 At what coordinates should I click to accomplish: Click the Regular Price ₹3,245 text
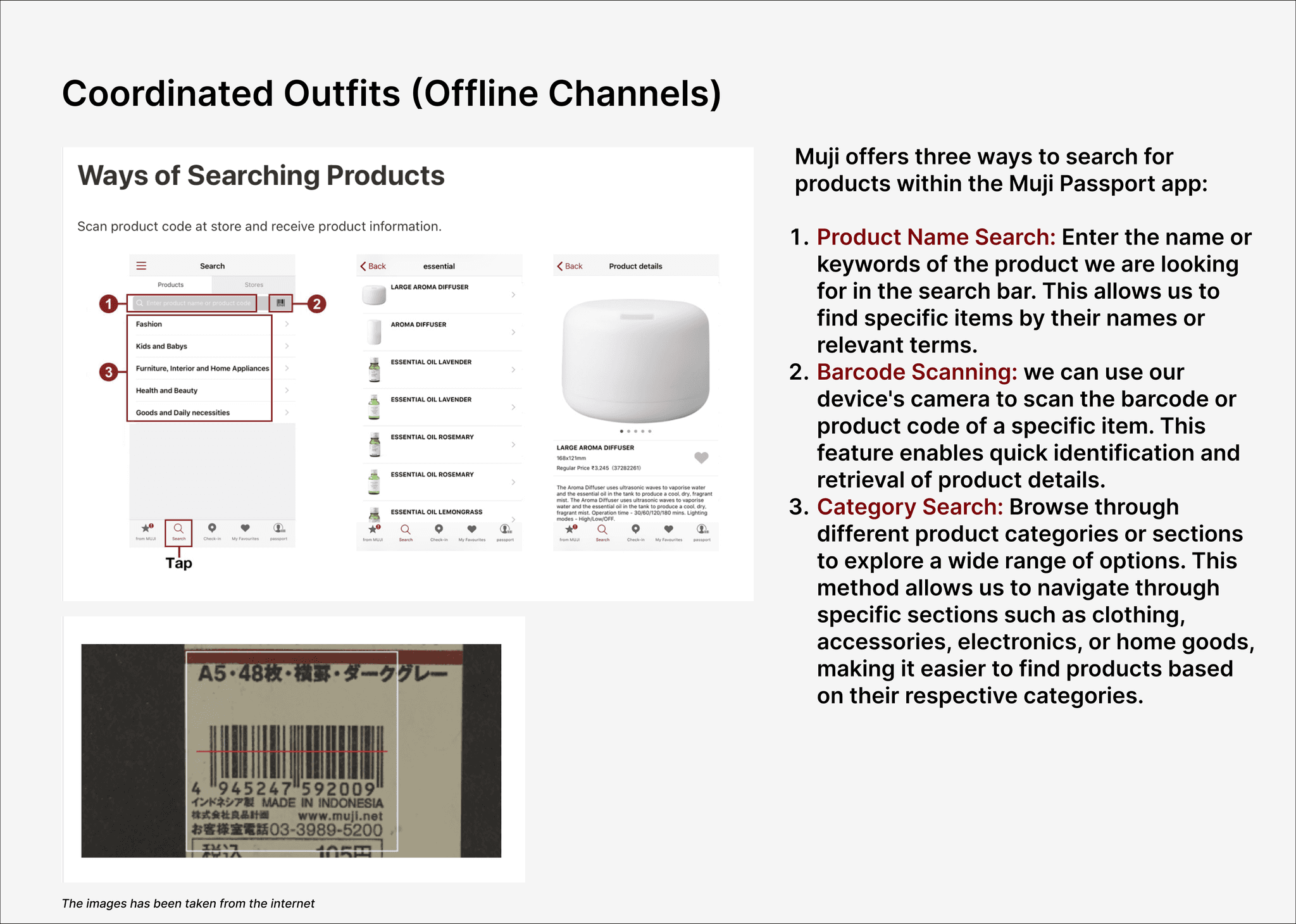[x=599, y=468]
